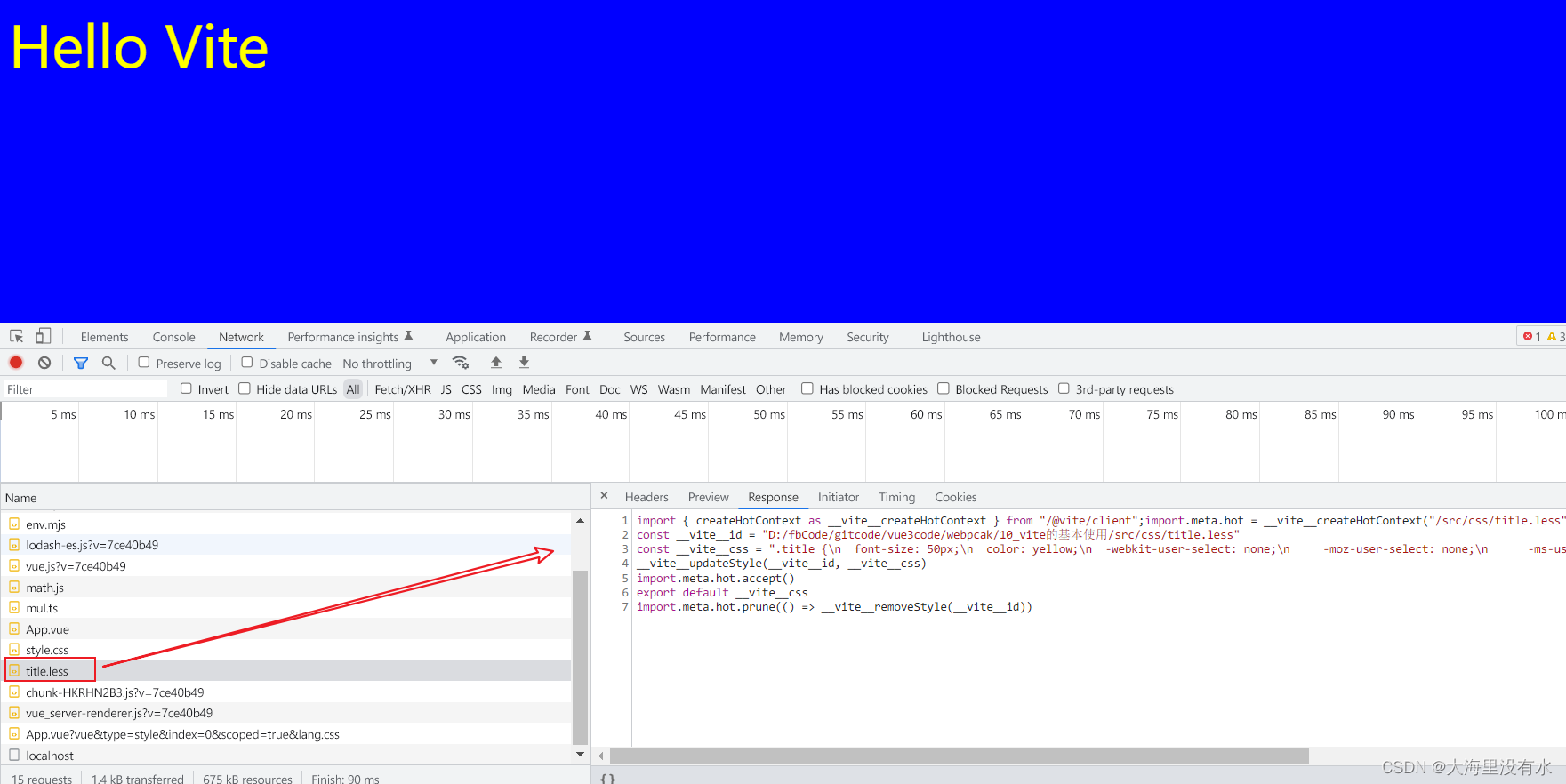
Task: Open Memory panel tab
Action: tap(800, 337)
